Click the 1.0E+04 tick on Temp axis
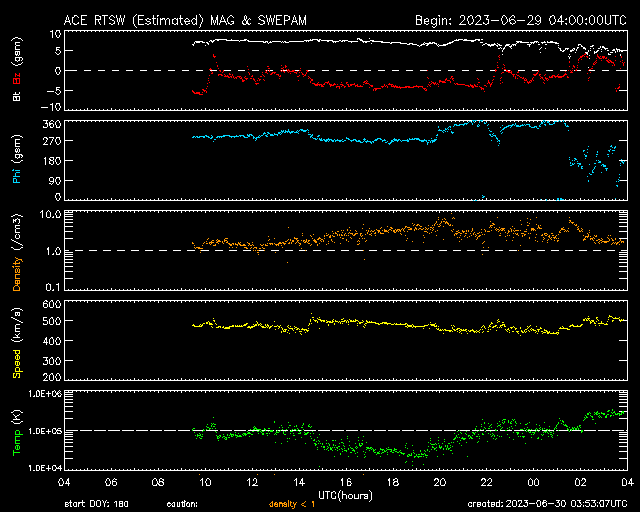640x512 pixels. point(45,467)
